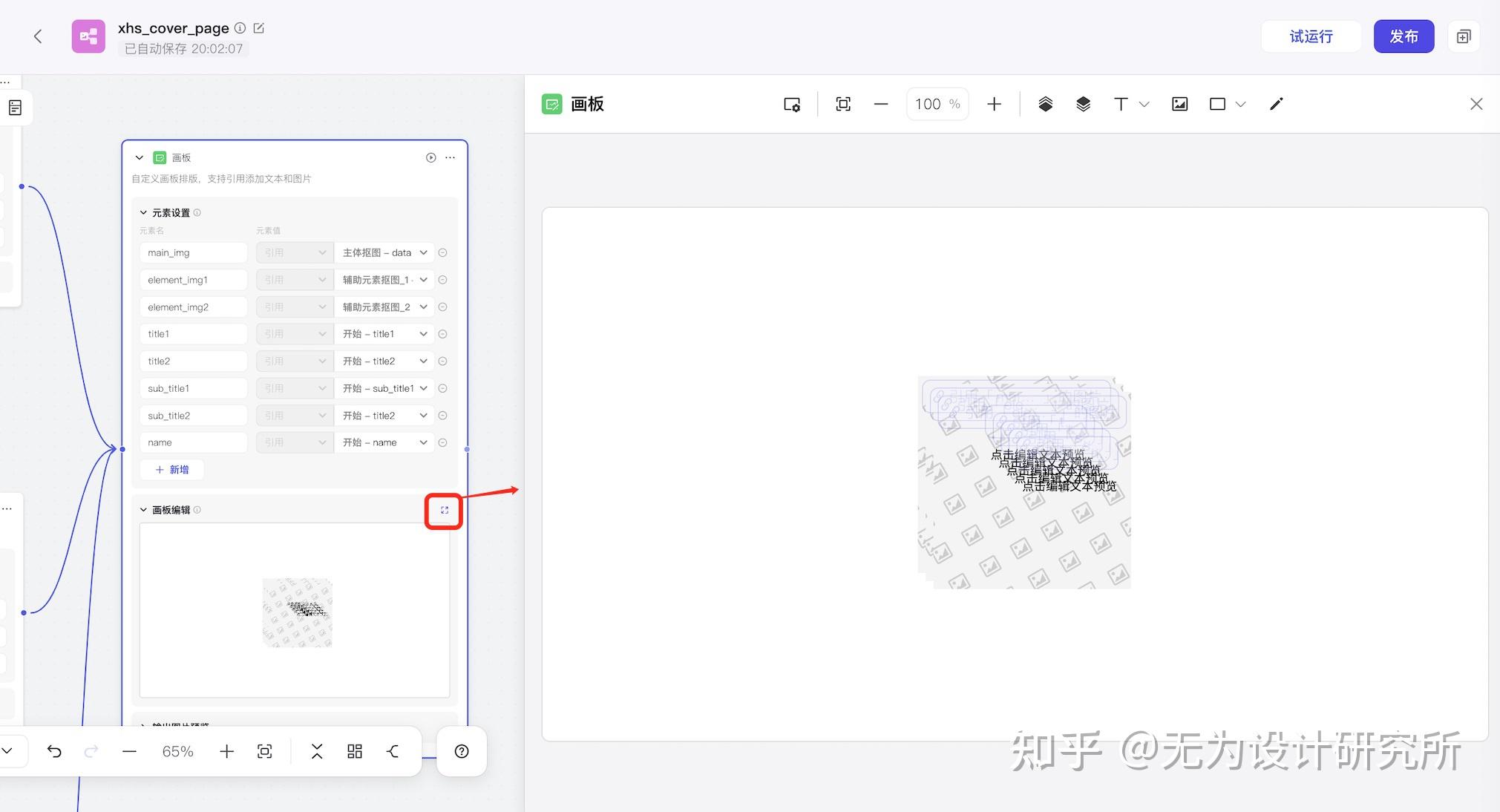Fit canvas to screen icon in 画板 toolbar
The height and width of the screenshot is (812, 1500).
[843, 105]
